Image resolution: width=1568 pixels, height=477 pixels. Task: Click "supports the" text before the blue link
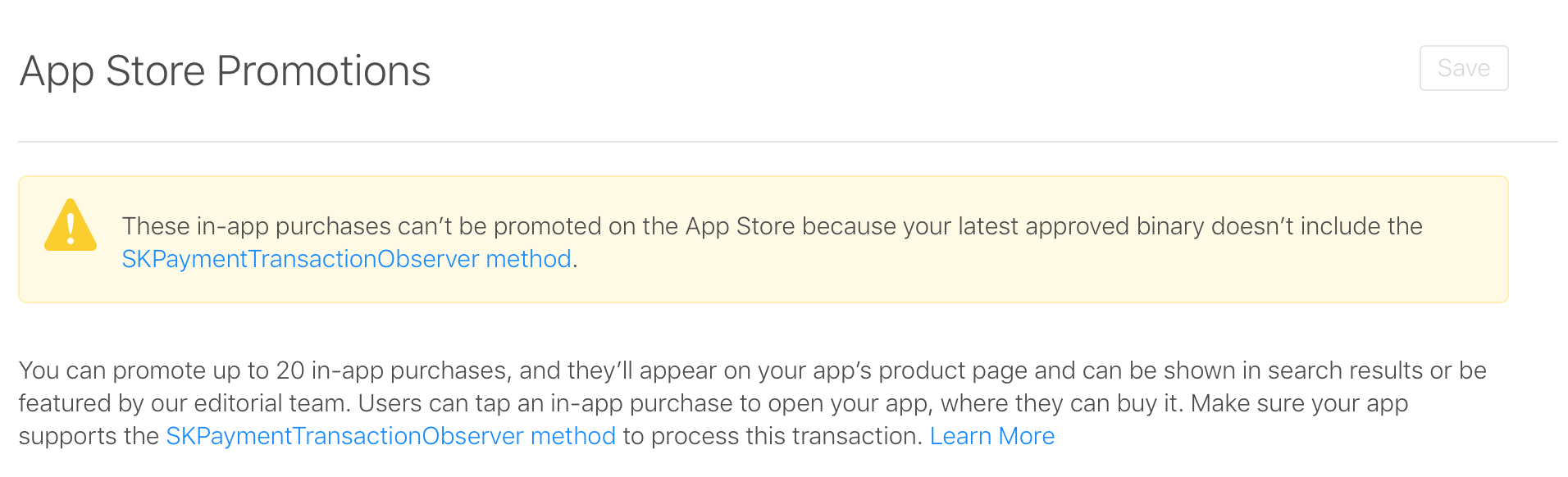point(89,436)
